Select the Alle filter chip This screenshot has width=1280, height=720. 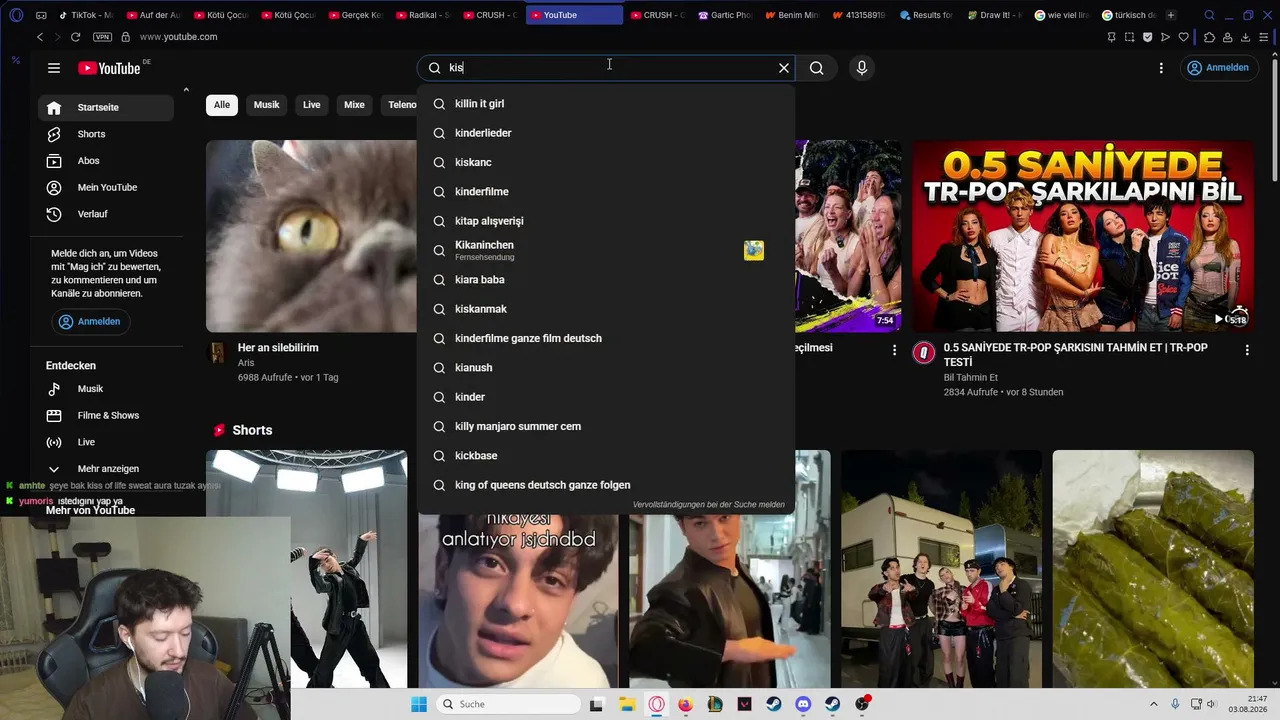(x=222, y=105)
